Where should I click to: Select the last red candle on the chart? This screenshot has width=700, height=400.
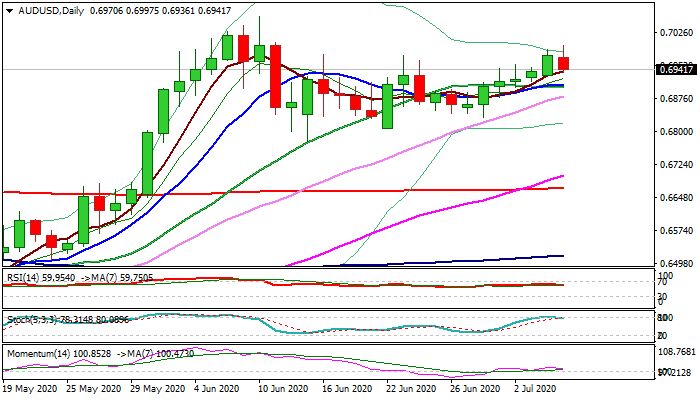563,64
